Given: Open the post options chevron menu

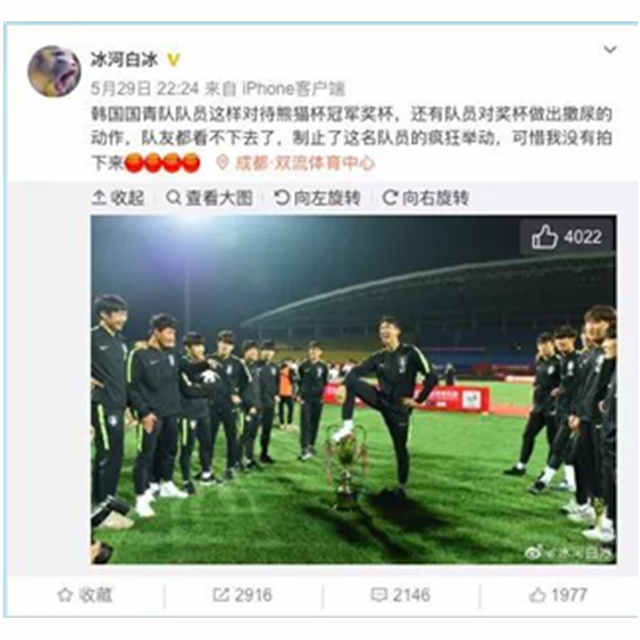Looking at the screenshot, I should click(610, 50).
